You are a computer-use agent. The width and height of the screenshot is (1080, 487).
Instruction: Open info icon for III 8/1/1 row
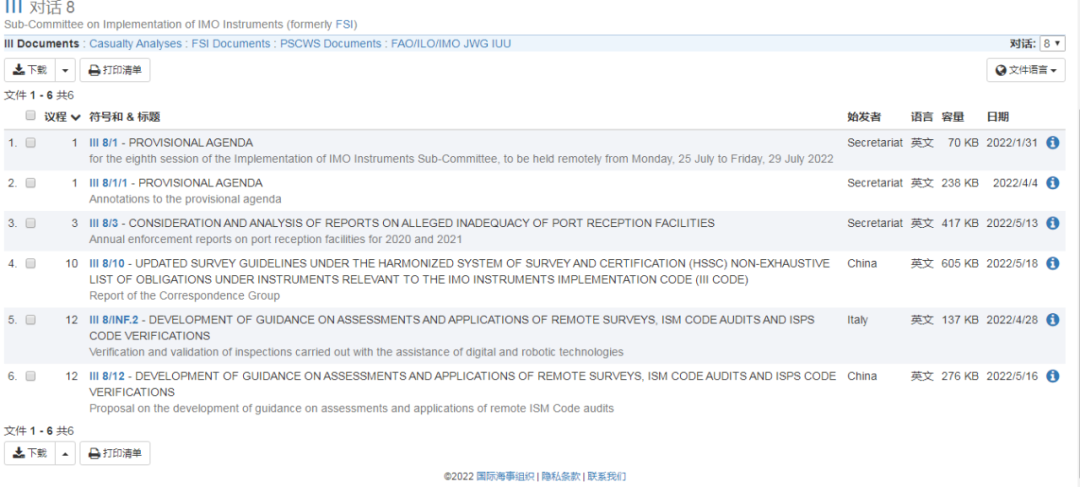pyautogui.click(x=1052, y=183)
